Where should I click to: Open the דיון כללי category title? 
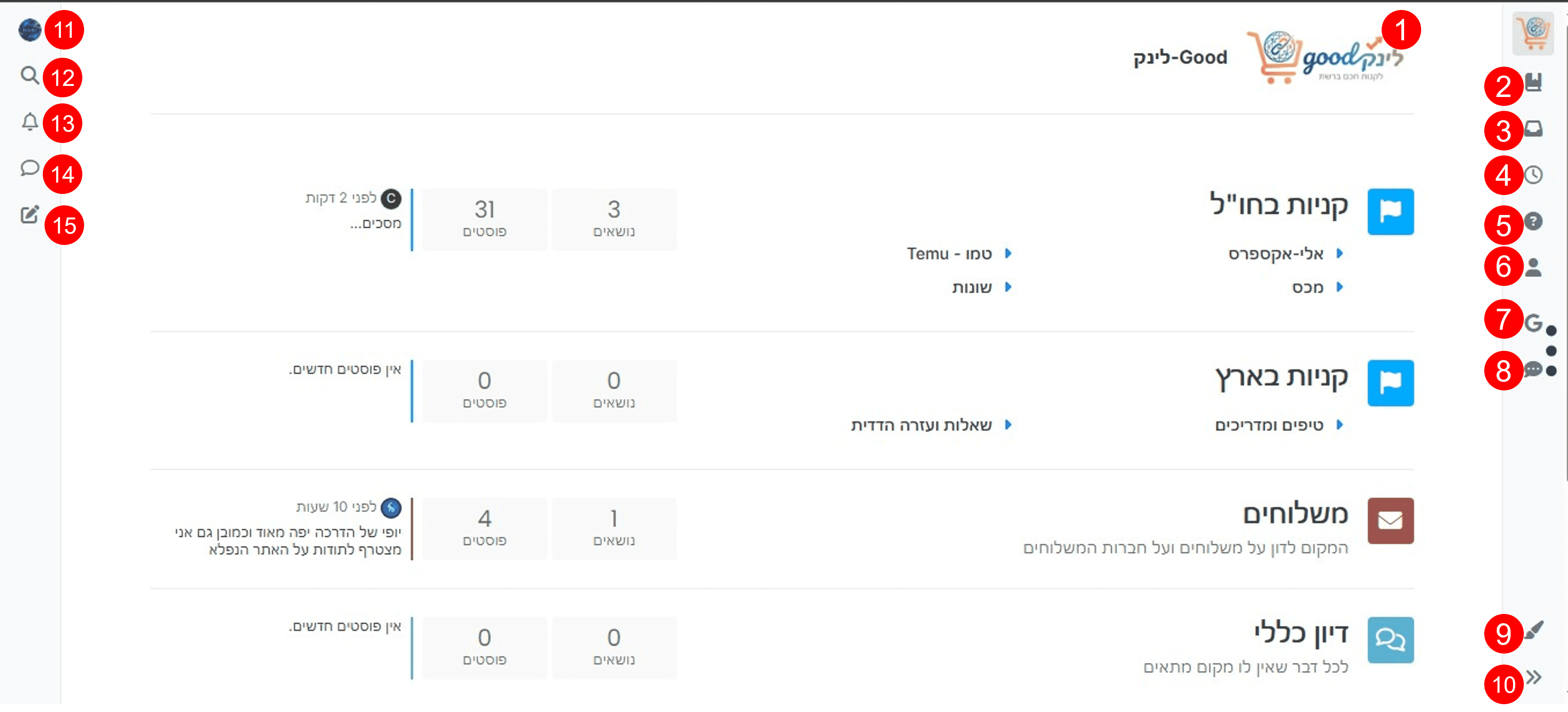point(1301,634)
